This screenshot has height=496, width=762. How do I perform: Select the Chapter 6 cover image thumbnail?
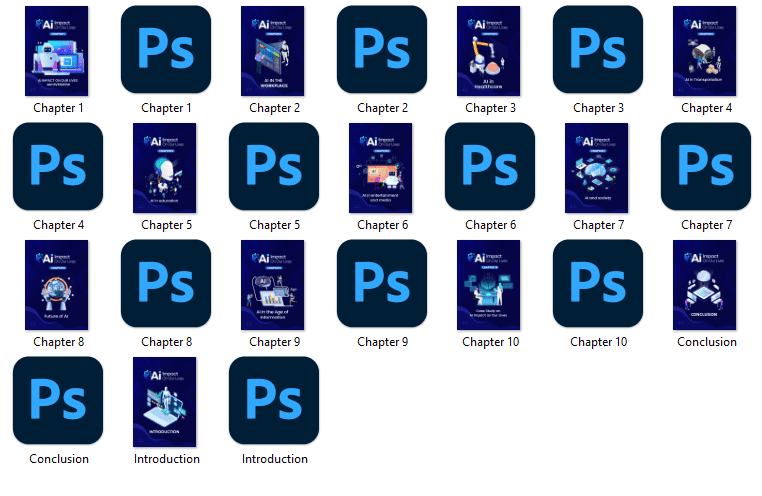[x=381, y=168]
